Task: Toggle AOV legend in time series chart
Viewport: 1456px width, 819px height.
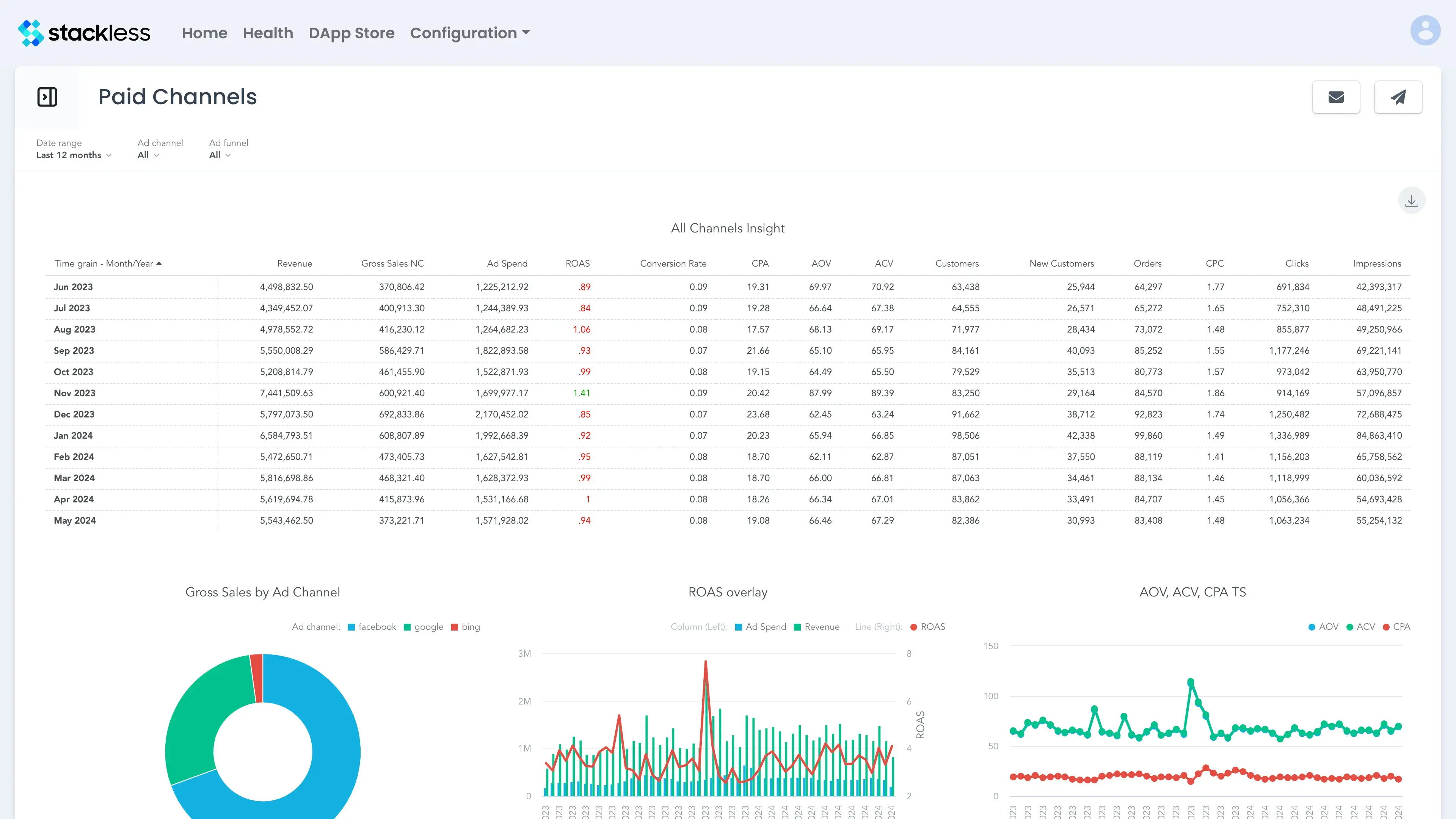Action: tap(1323, 627)
